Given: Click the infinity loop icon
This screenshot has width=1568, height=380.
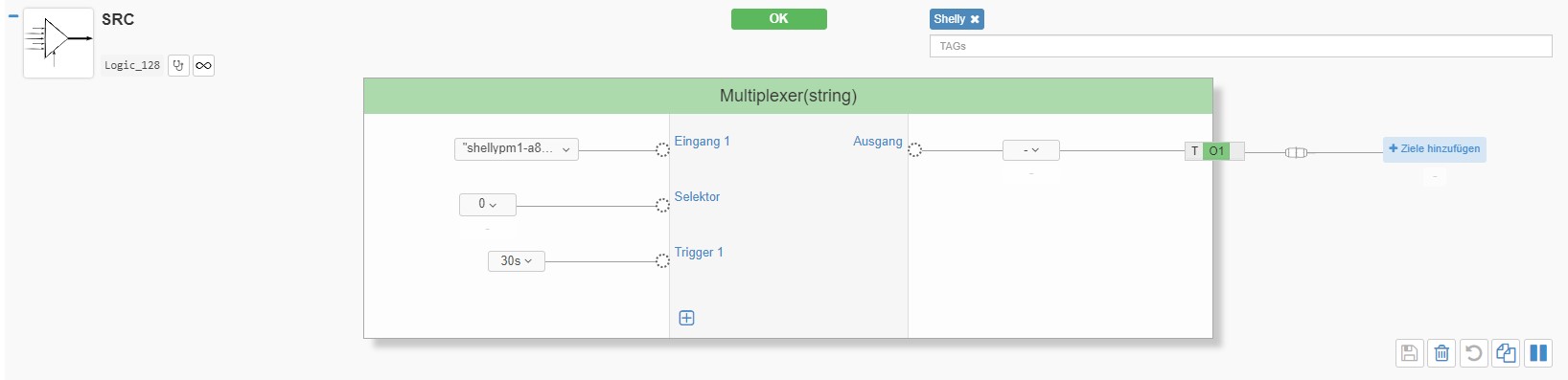Looking at the screenshot, I should [203, 65].
